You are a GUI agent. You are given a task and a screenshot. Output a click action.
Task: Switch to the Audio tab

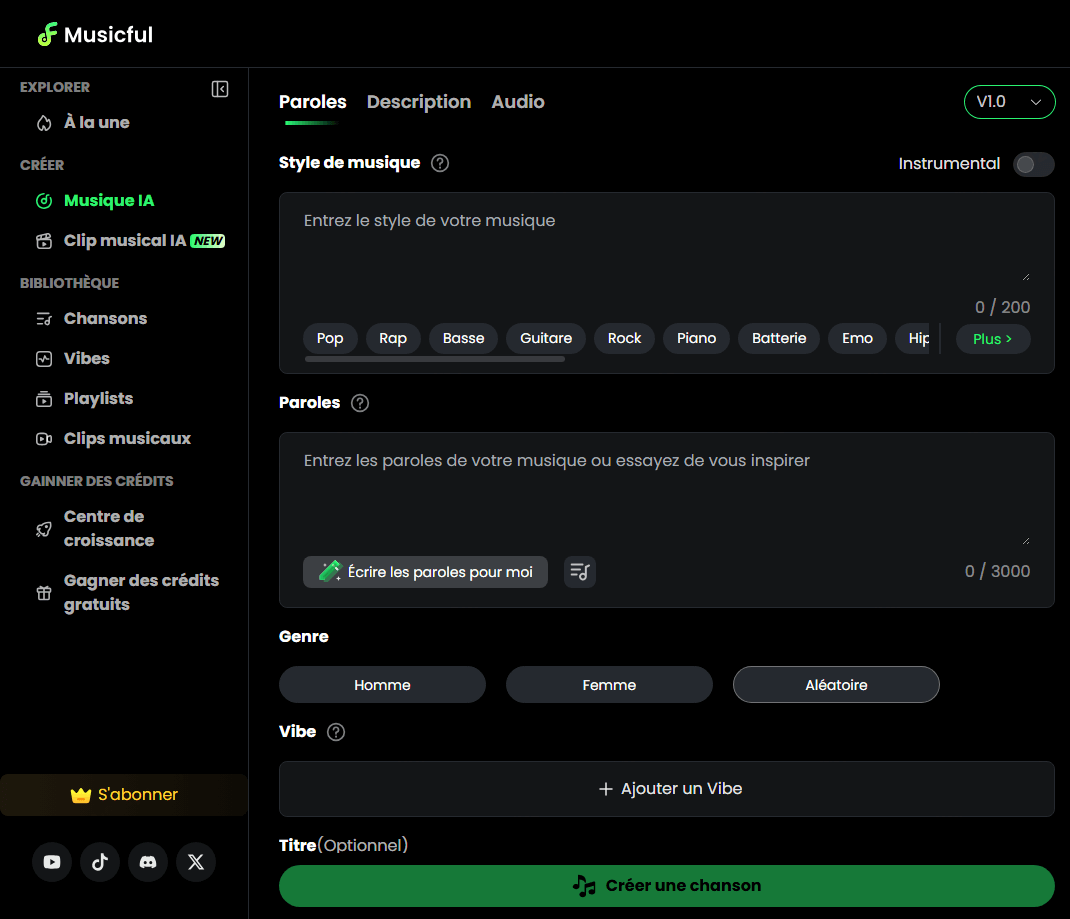517,101
